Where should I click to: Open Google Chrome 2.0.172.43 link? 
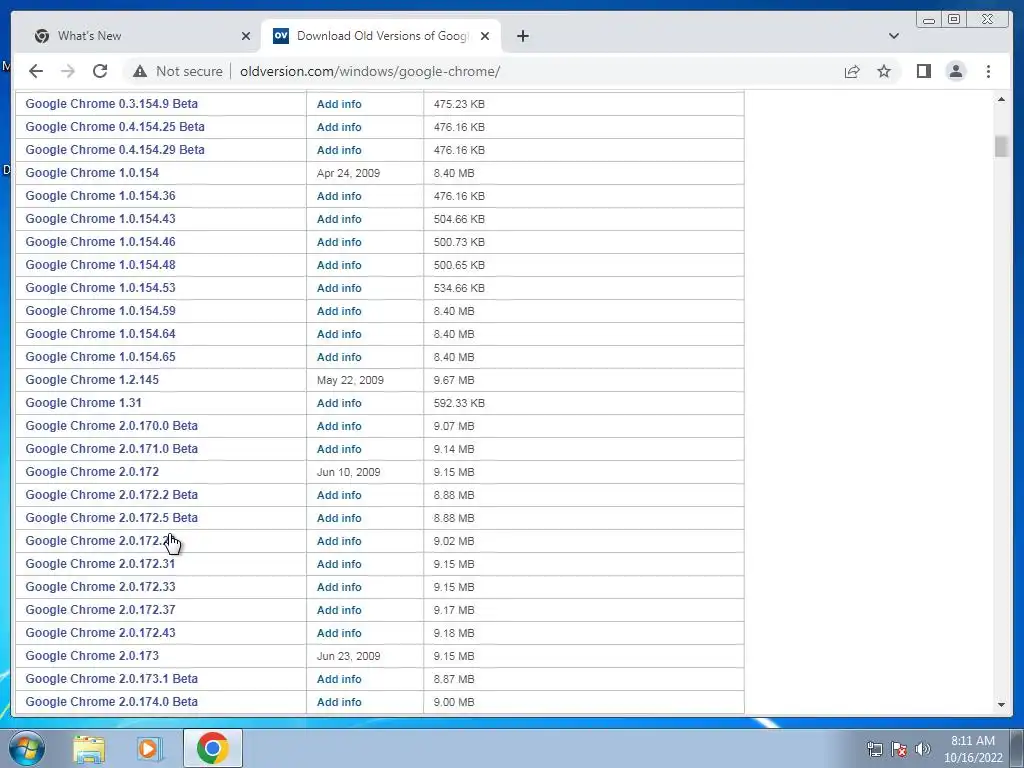click(100, 632)
